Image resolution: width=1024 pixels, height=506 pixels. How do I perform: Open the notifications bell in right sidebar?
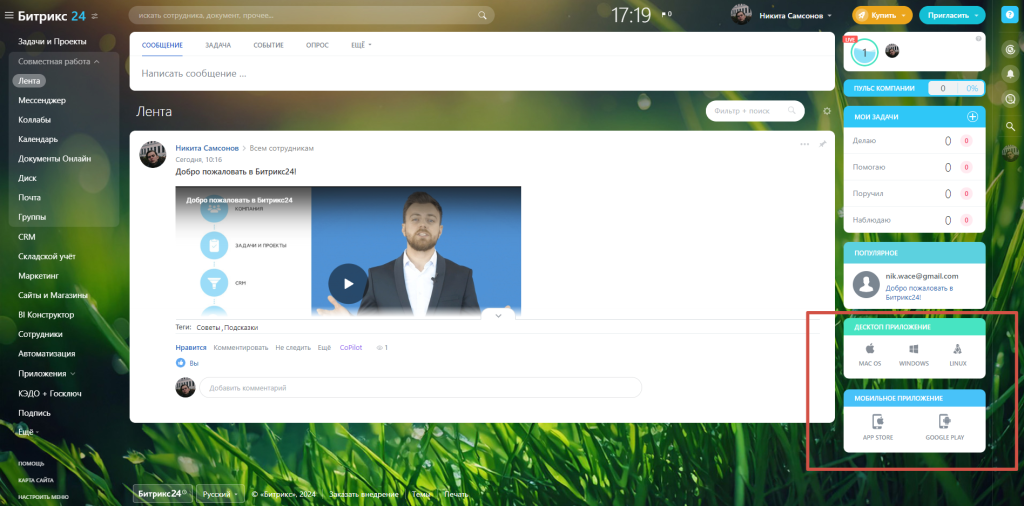[x=1010, y=74]
